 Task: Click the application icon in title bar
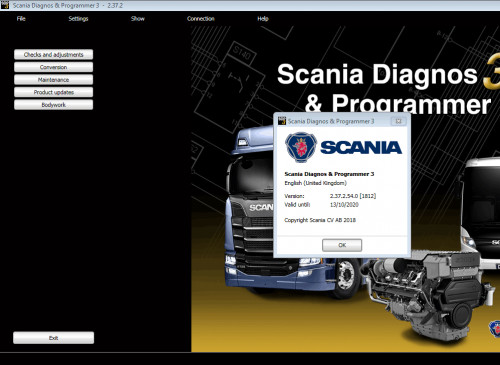click(x=5, y=5)
